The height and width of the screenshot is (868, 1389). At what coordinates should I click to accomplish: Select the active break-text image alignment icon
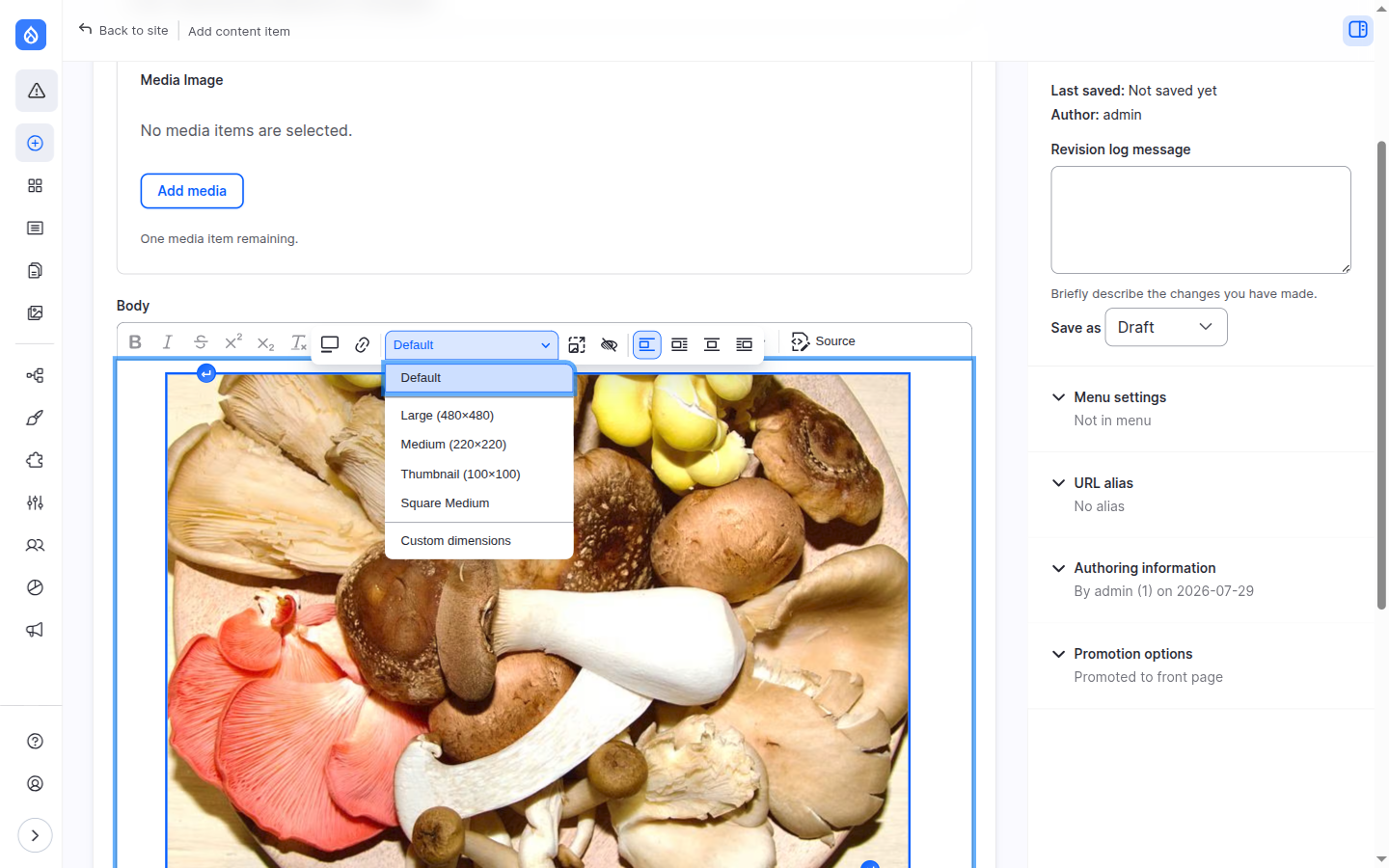click(x=647, y=344)
